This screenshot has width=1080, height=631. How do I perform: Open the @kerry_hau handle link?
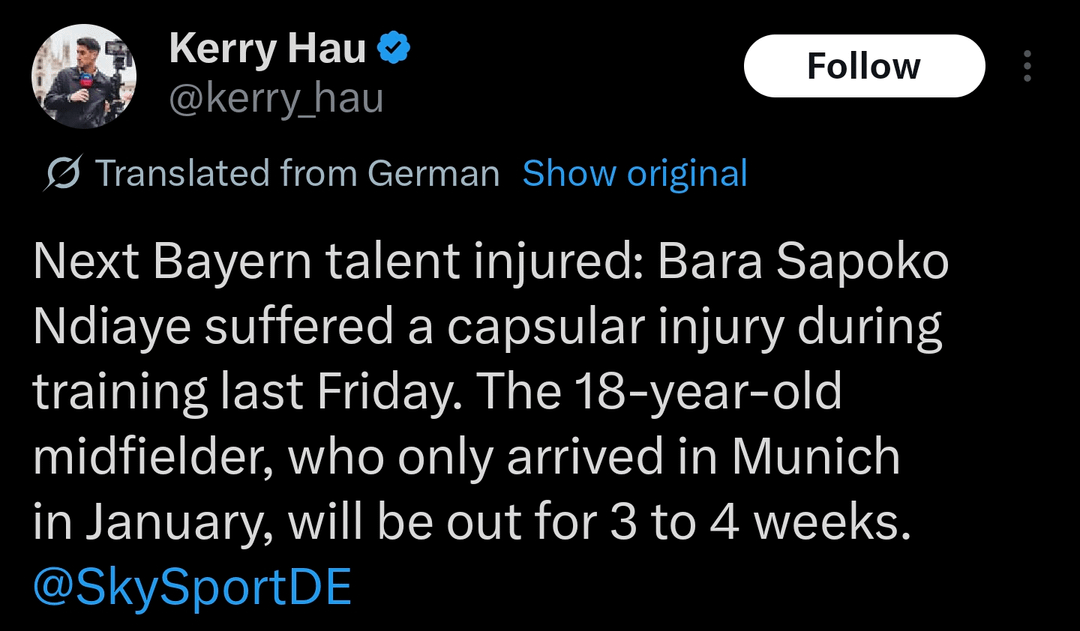point(276,99)
